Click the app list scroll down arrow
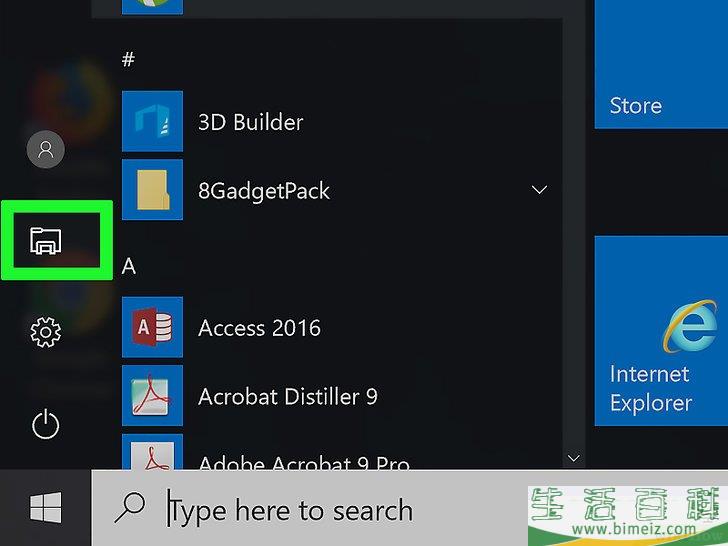 [x=574, y=458]
